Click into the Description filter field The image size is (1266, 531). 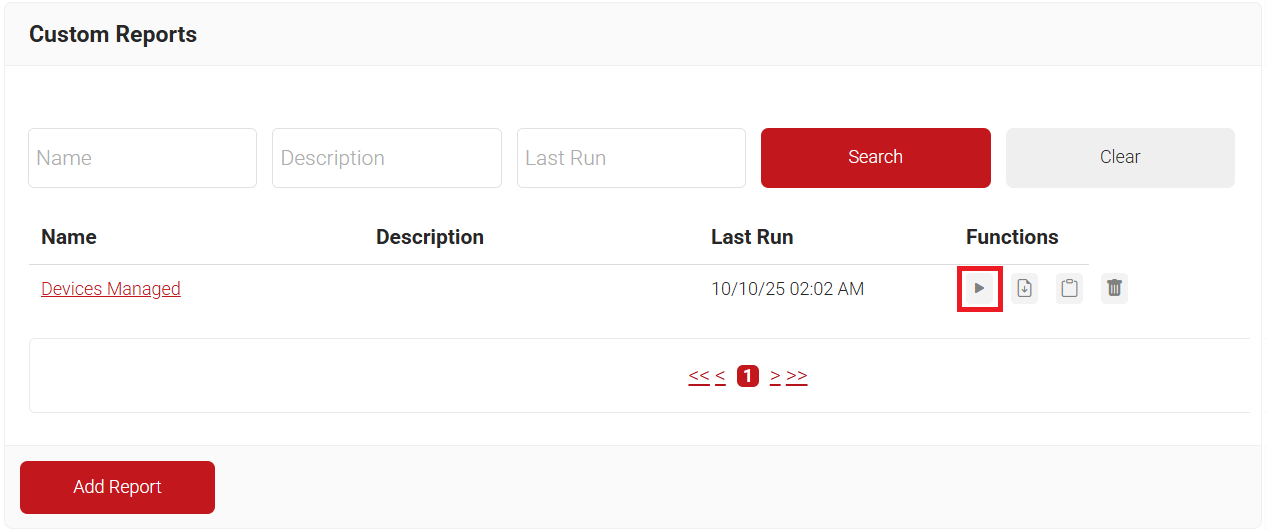click(386, 158)
